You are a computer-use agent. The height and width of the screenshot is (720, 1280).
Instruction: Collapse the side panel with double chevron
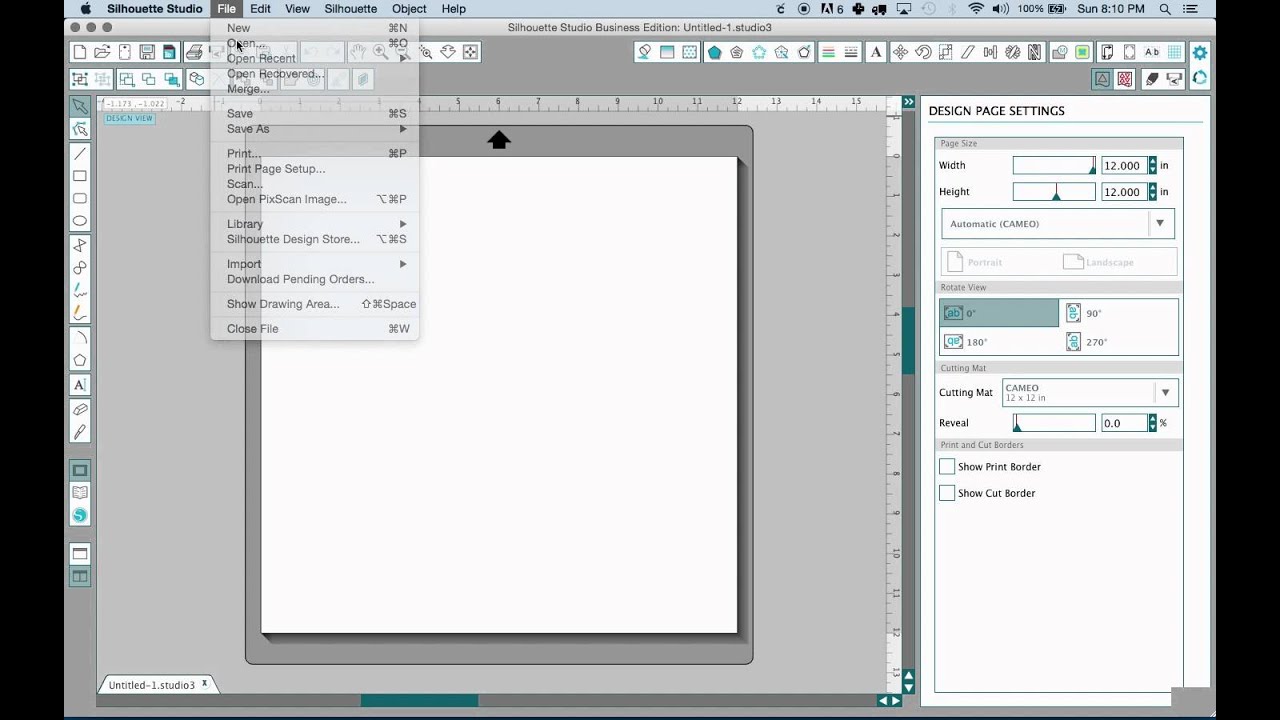908,102
